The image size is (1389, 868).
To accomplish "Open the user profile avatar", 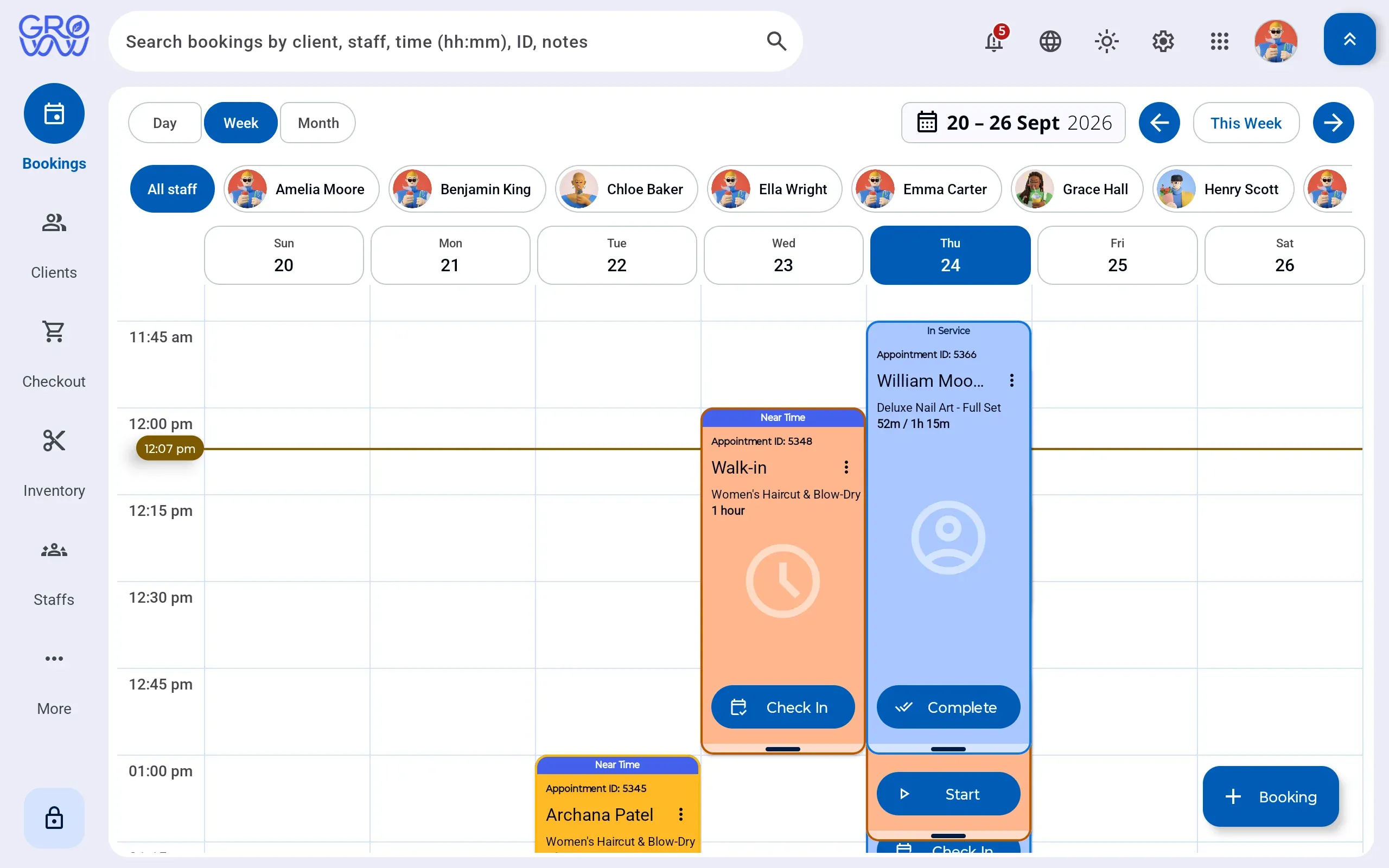I will (x=1276, y=41).
